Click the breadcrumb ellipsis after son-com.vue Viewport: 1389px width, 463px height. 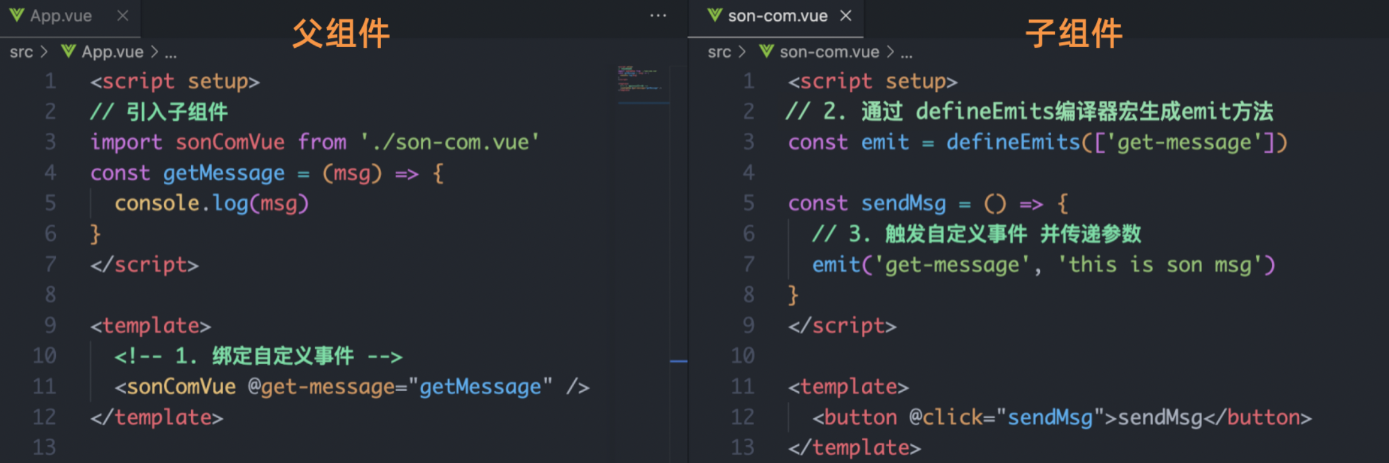point(906,52)
